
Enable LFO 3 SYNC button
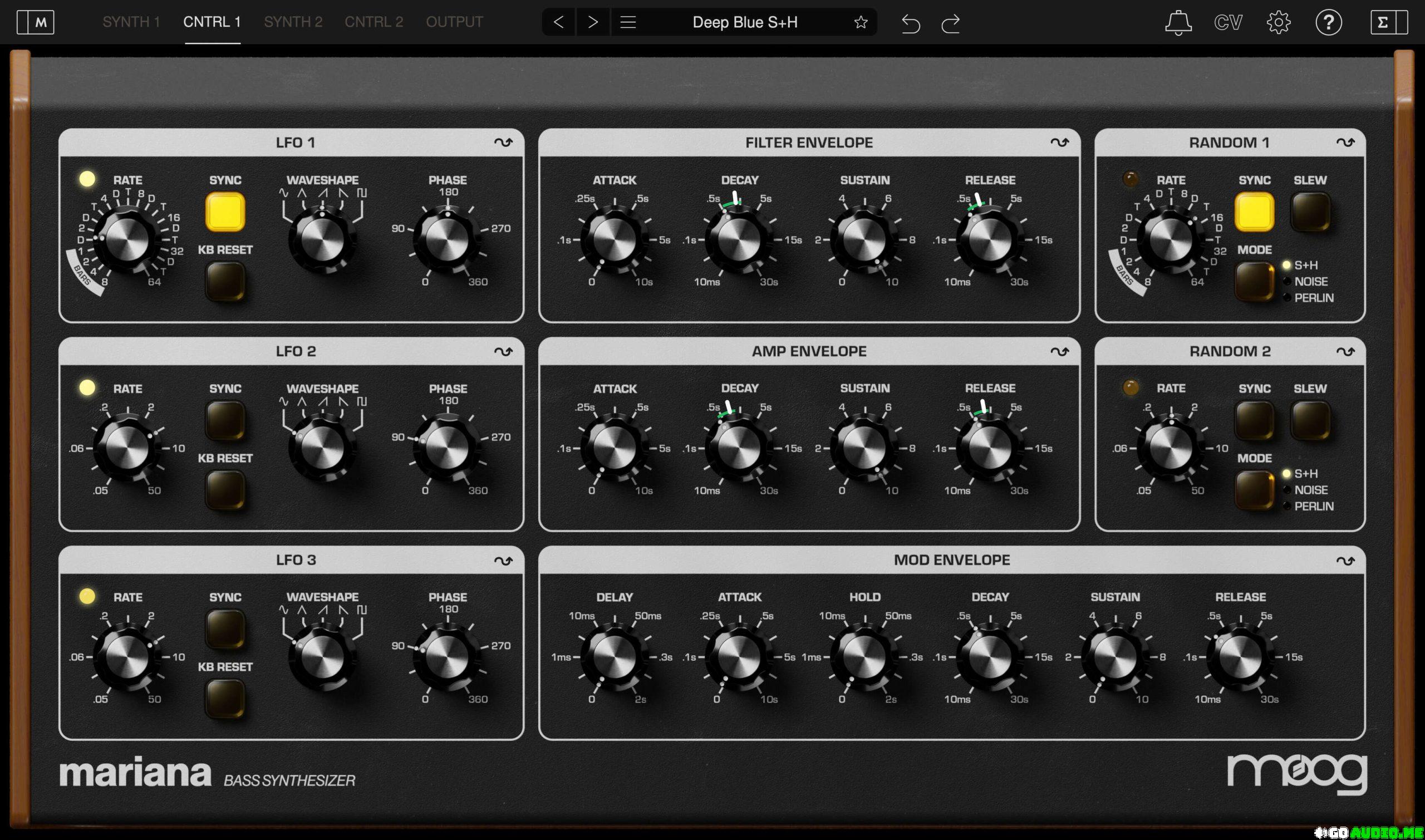tap(225, 629)
